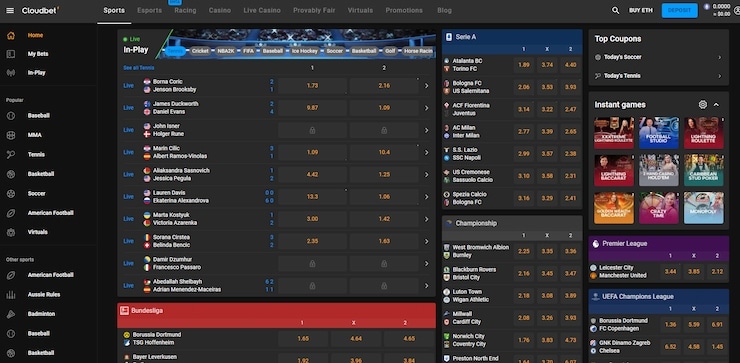Image resolution: width=740 pixels, height=363 pixels.
Task: Open the Sports tab
Action: (114, 10)
